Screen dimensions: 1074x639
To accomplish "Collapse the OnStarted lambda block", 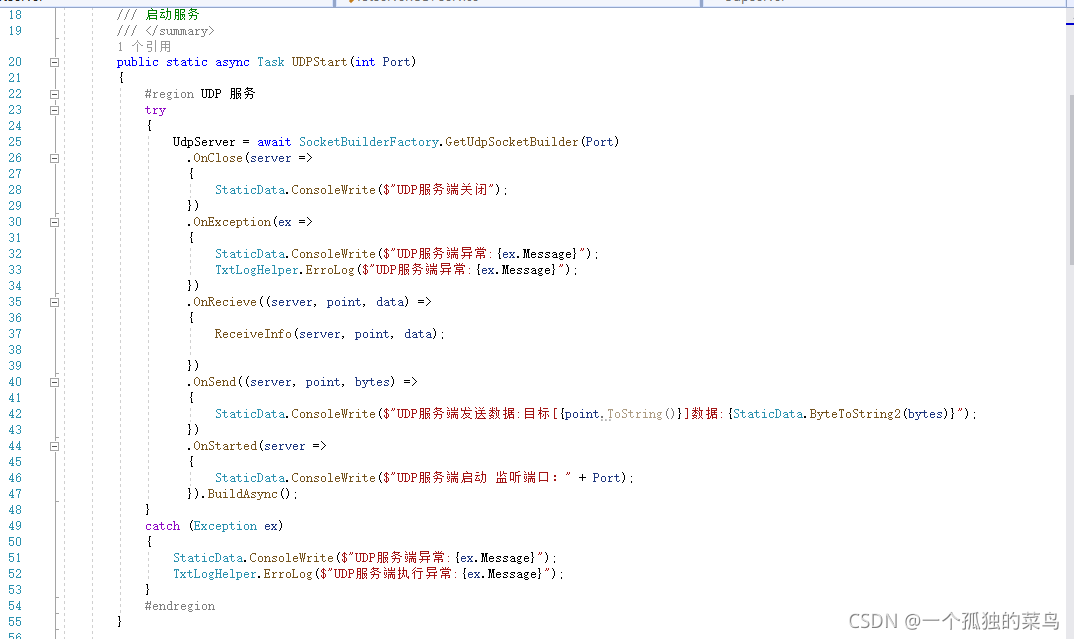I will (55, 445).
